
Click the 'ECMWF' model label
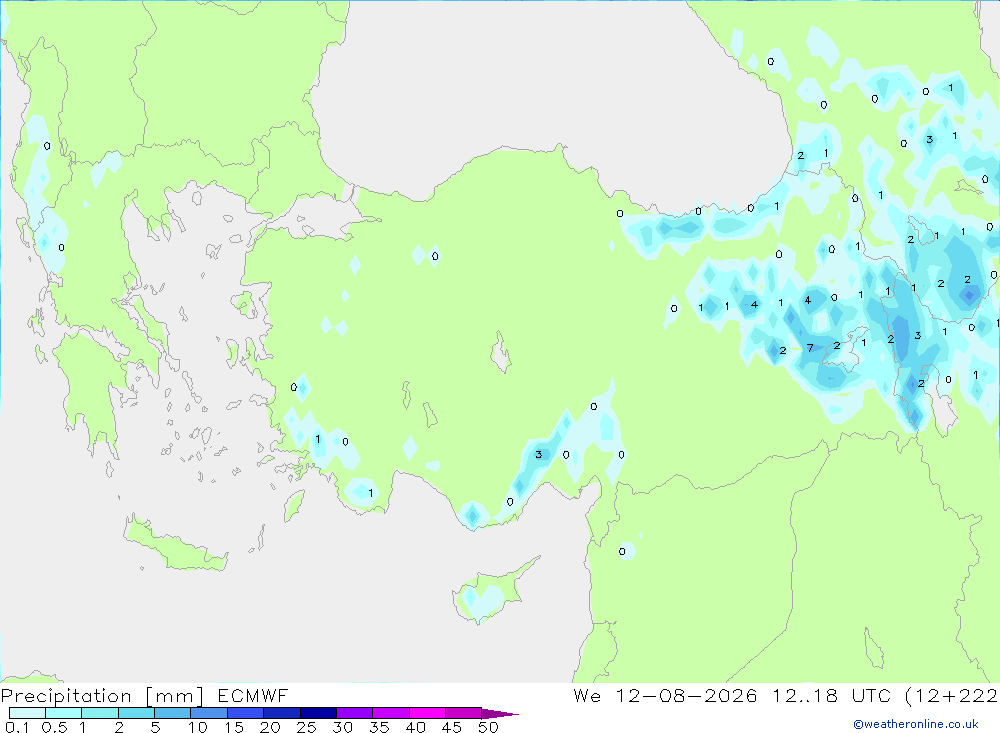[x=253, y=695]
